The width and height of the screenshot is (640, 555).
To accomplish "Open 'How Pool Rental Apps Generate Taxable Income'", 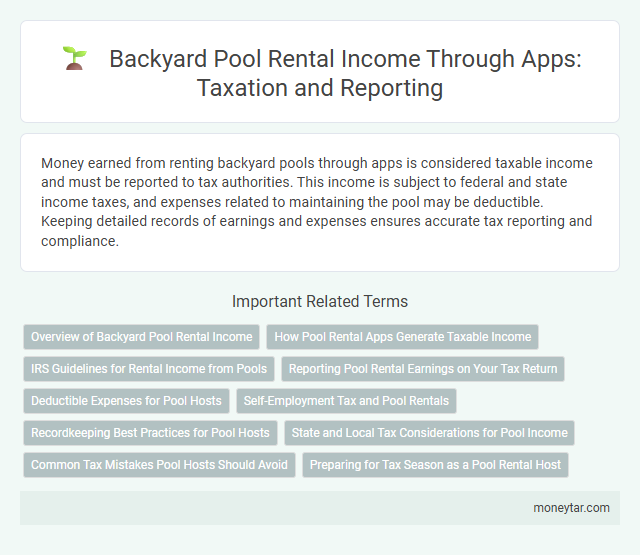I will point(402,337).
